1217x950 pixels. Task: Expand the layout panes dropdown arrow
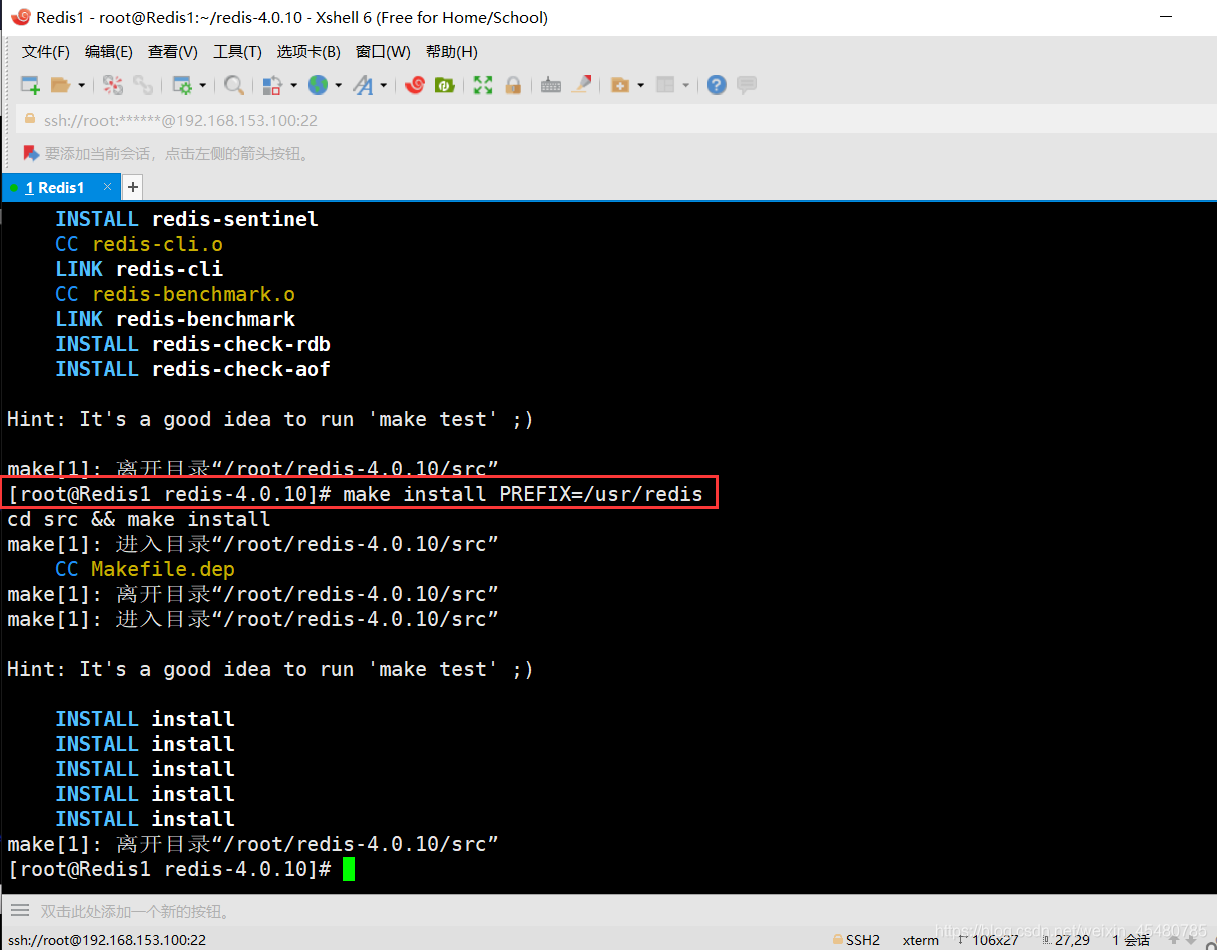(x=685, y=85)
